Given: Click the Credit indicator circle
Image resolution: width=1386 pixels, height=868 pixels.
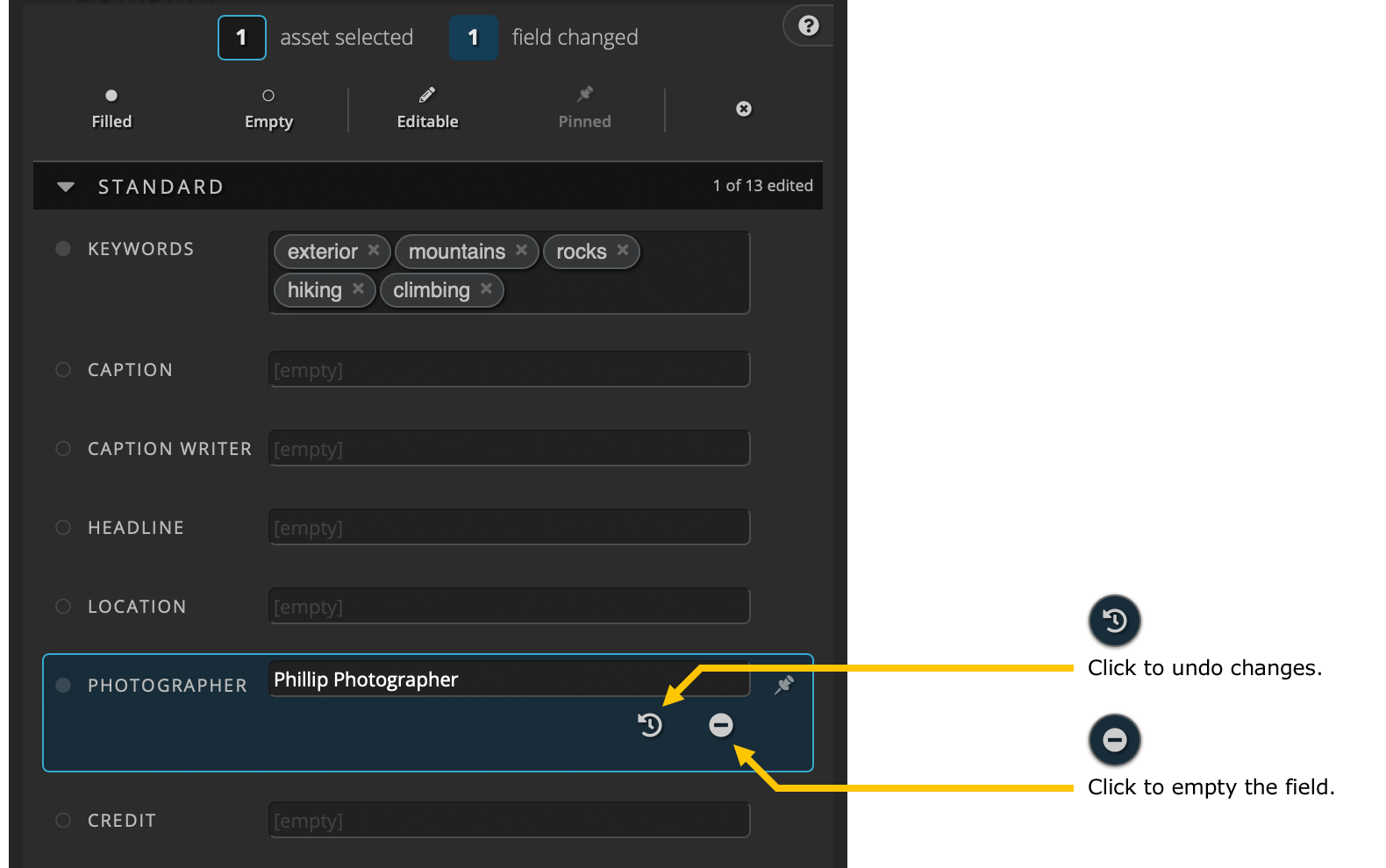Looking at the screenshot, I should [63, 821].
